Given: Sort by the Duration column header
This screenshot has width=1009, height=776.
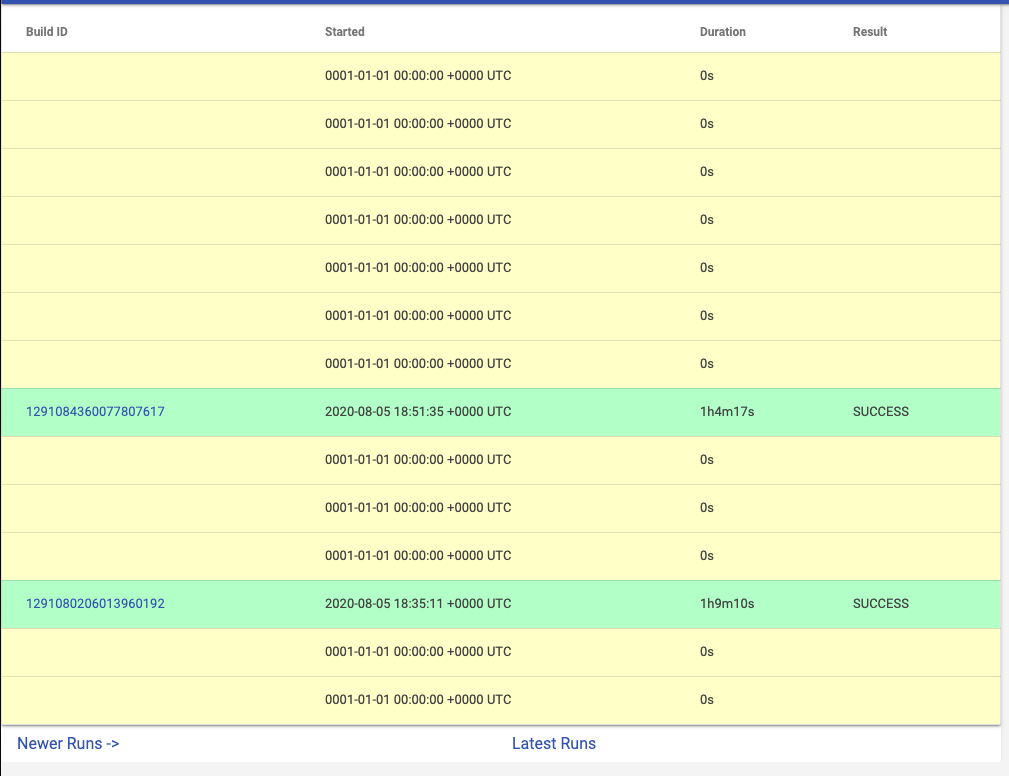Looking at the screenshot, I should pos(722,31).
